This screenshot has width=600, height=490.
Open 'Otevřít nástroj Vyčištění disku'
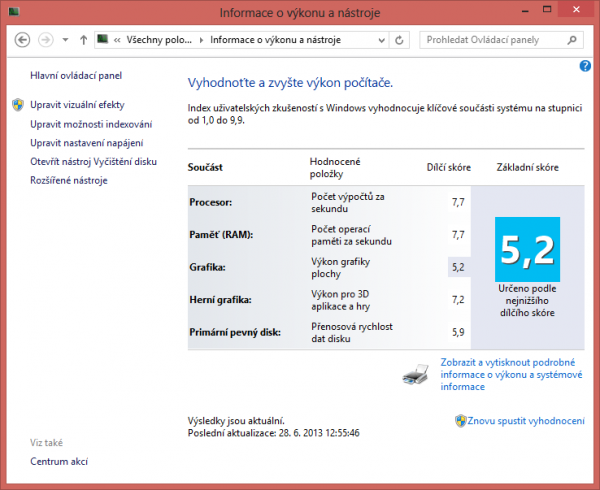coord(93,162)
